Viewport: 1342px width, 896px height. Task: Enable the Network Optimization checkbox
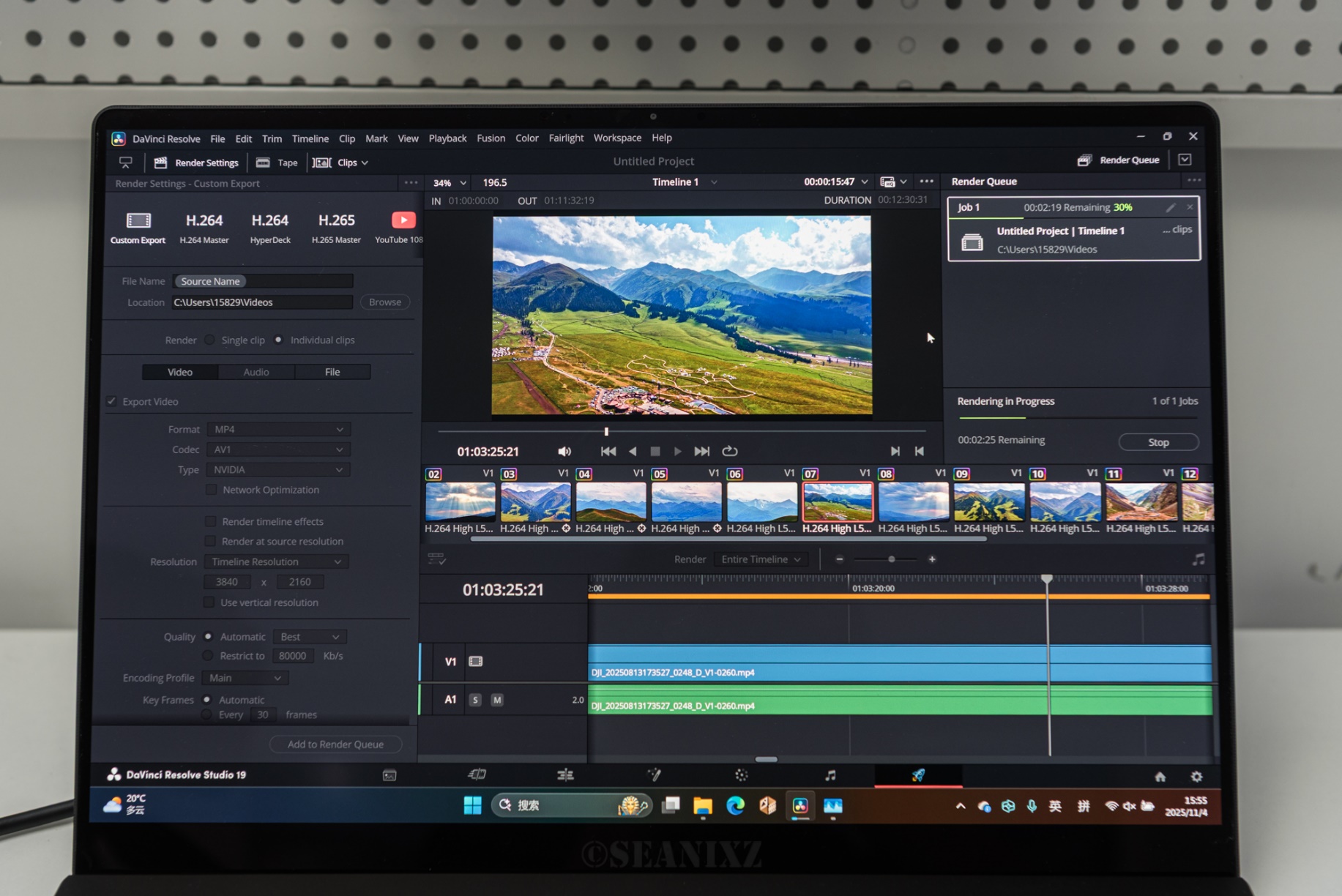pyautogui.click(x=212, y=490)
